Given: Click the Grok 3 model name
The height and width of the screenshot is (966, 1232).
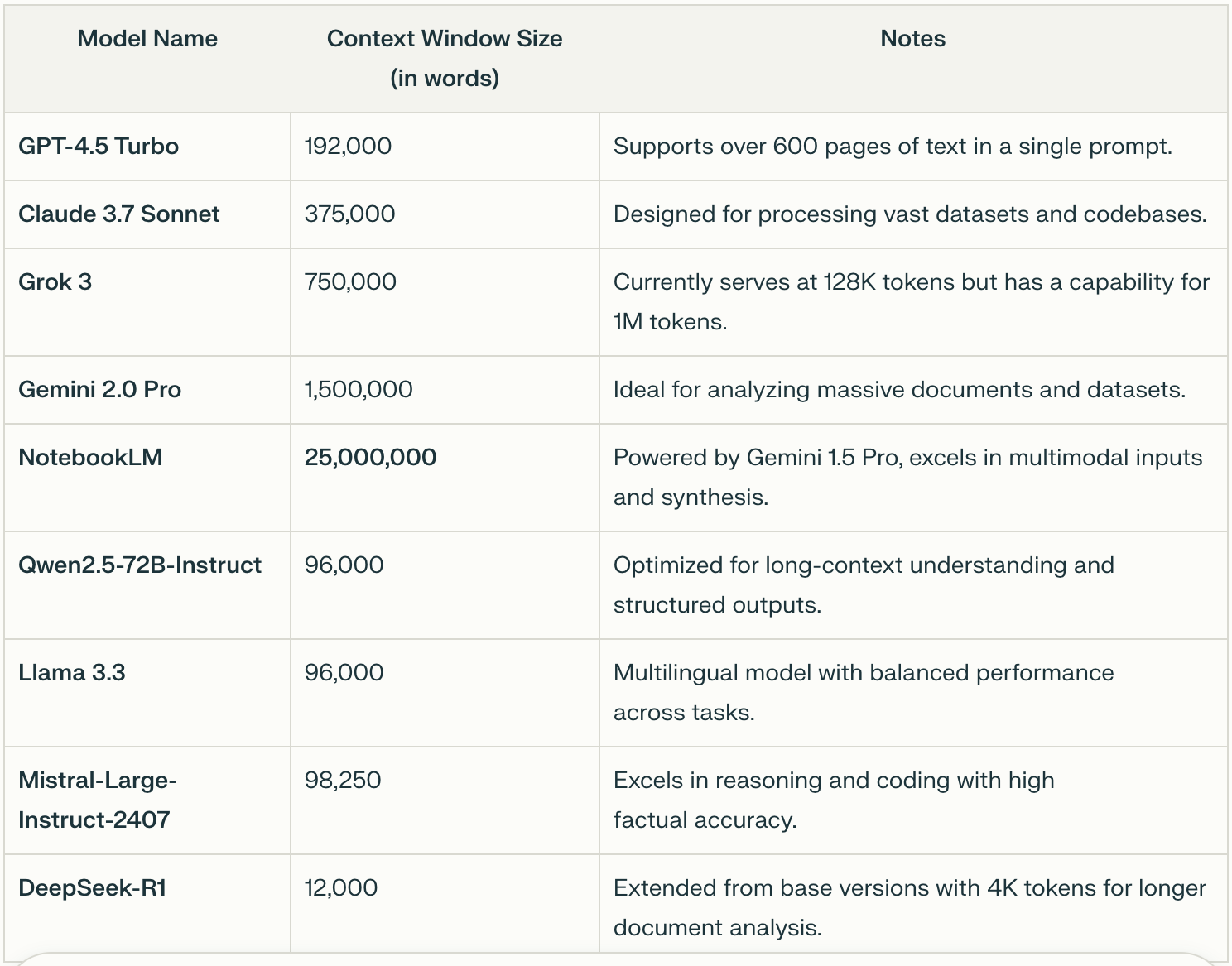Looking at the screenshot, I should pos(53,281).
